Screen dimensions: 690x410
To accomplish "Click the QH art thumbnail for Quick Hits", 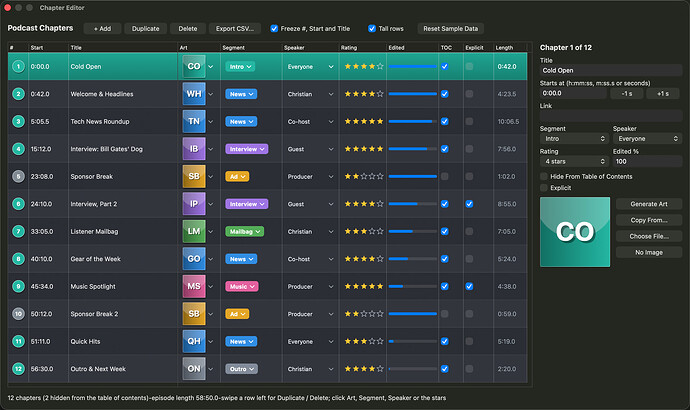I will tap(194, 341).
